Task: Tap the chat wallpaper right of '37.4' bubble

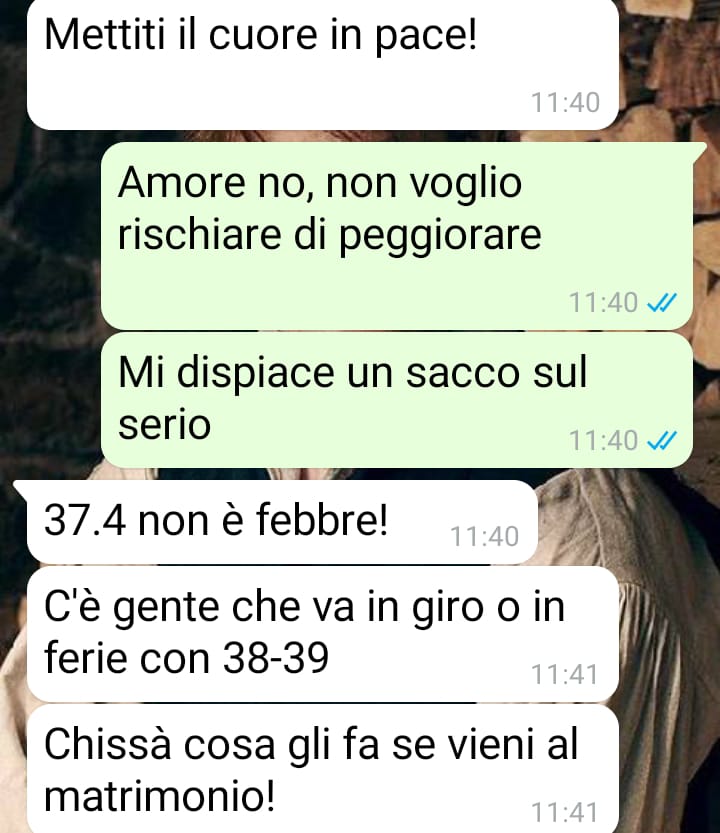Action: [627, 522]
